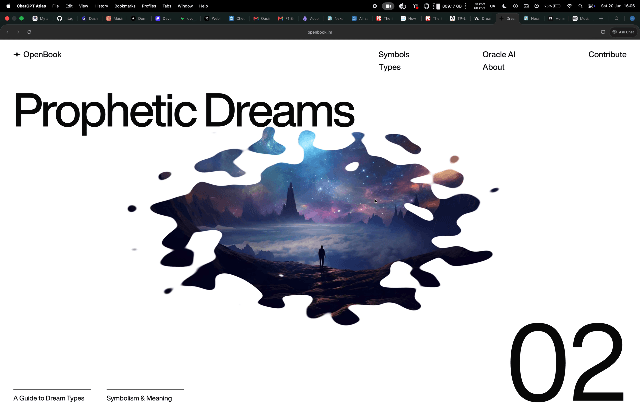This screenshot has height=414, width=640.
Task: Click the pill button at toolbar right end
Action: [x=623, y=32]
